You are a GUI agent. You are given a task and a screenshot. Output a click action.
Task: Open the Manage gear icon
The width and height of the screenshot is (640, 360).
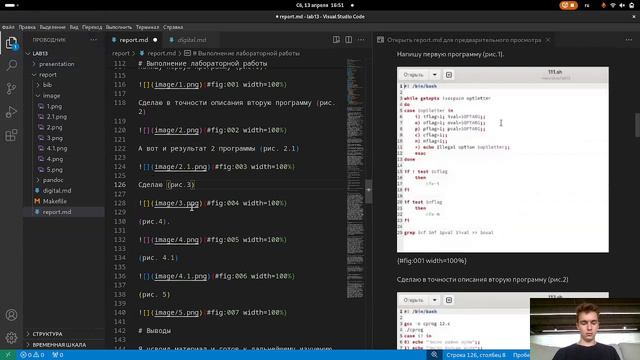11,338
